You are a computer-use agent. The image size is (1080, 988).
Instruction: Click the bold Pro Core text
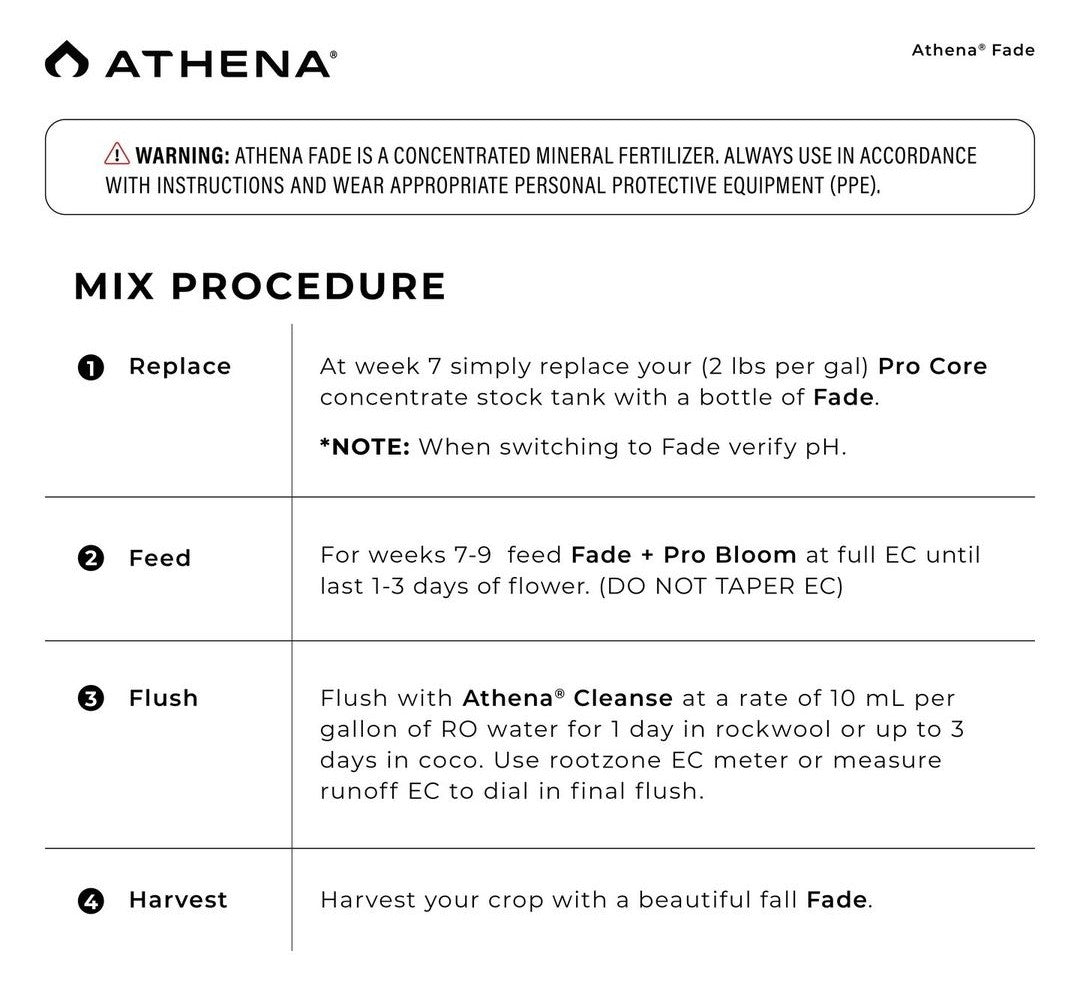coord(932,366)
